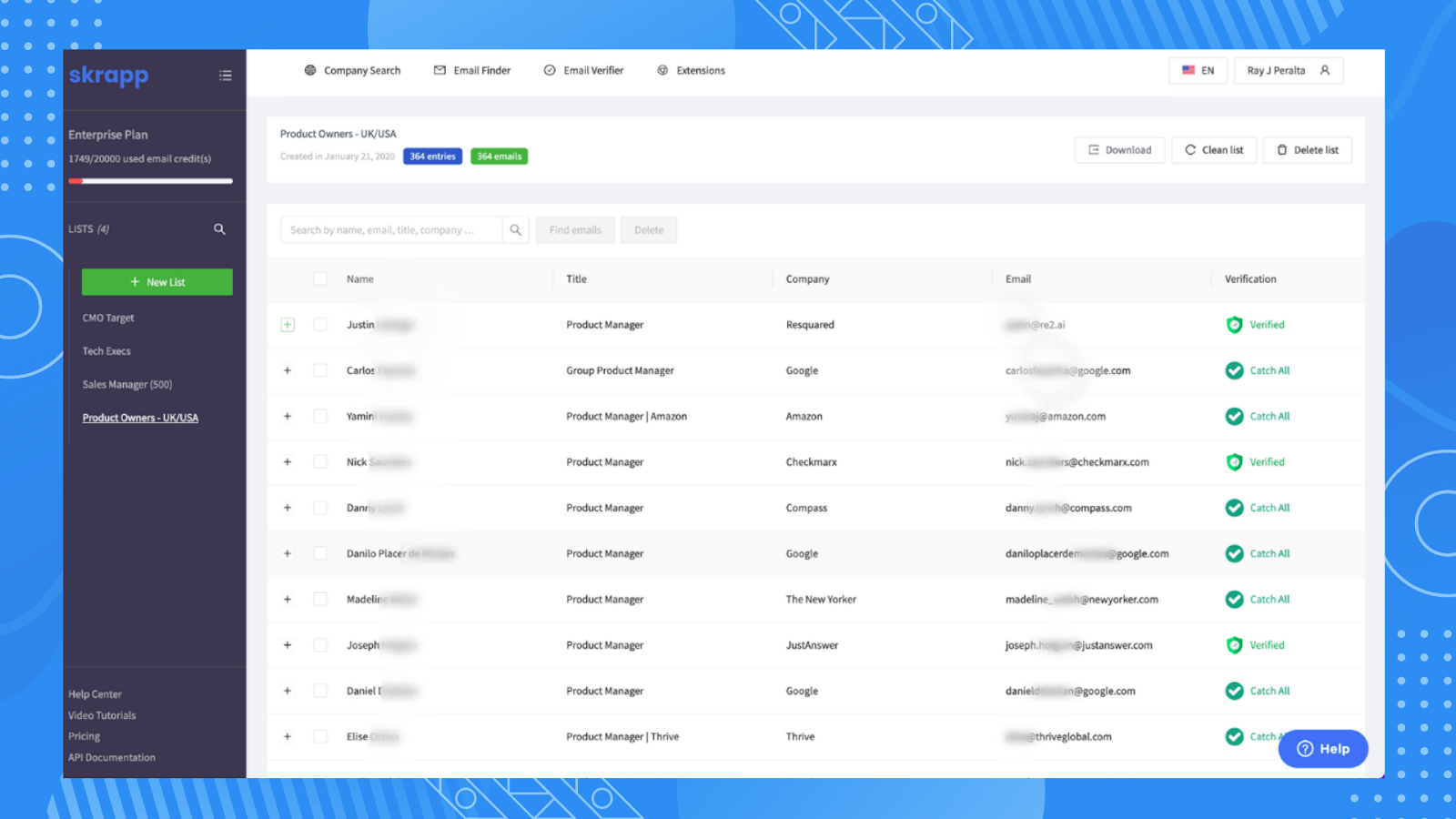Click Verified shield icon in Nick row
The image size is (1456, 819).
coord(1234,462)
